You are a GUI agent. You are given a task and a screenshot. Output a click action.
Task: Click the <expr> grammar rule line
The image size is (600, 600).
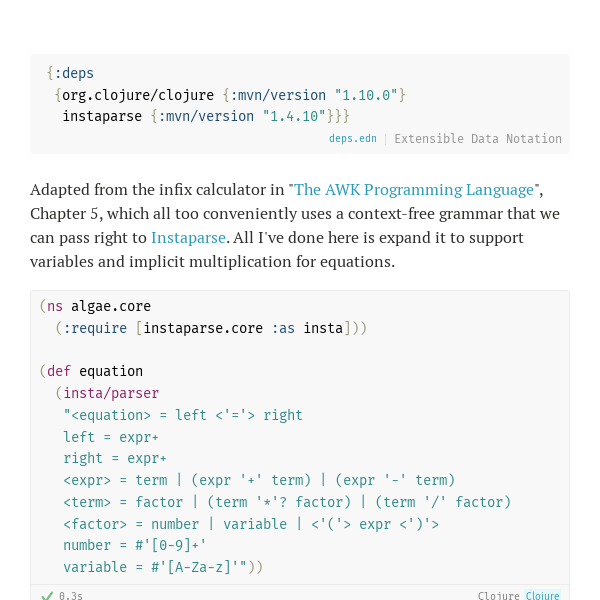(x=259, y=480)
